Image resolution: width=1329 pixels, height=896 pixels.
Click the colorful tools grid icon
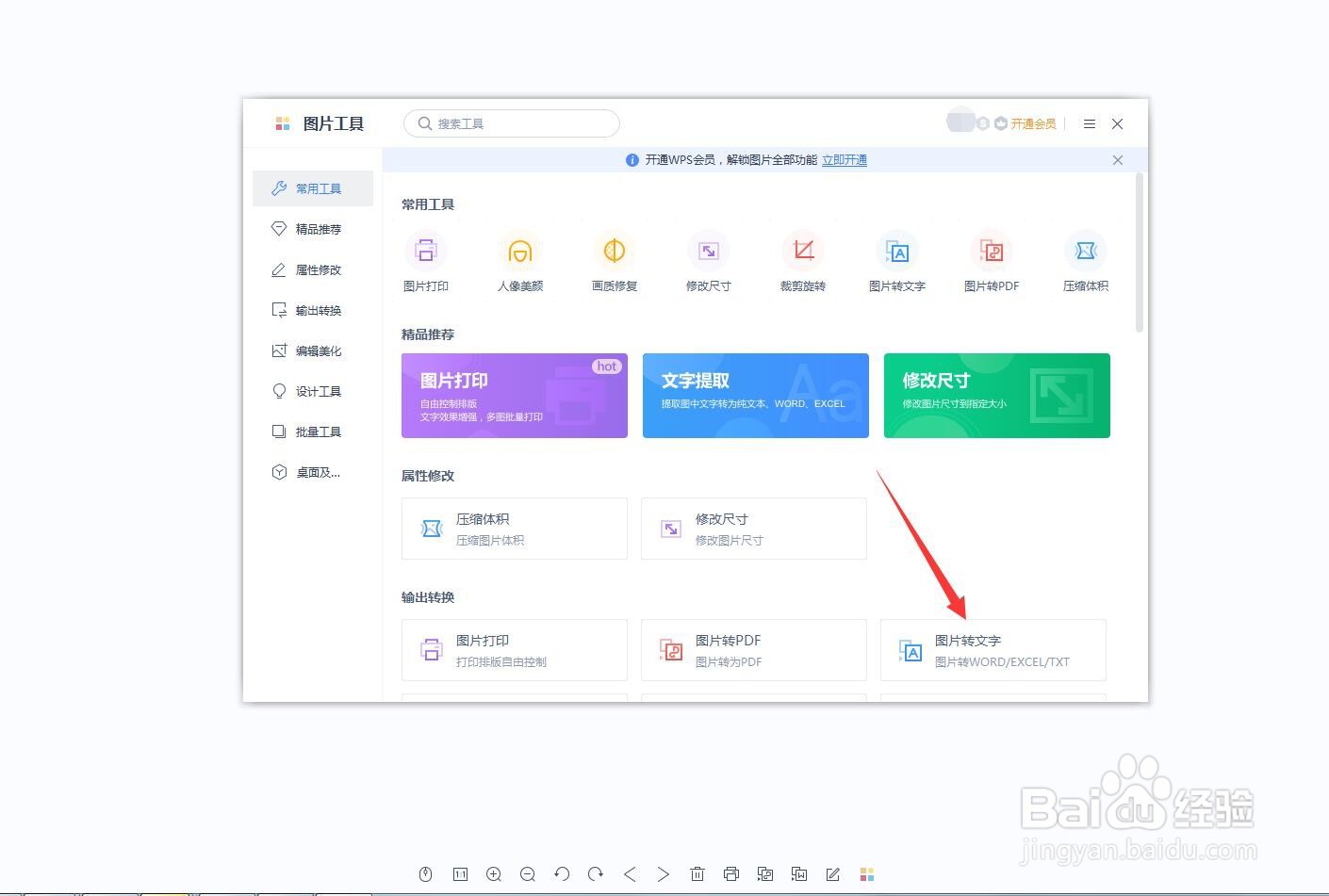[x=867, y=874]
